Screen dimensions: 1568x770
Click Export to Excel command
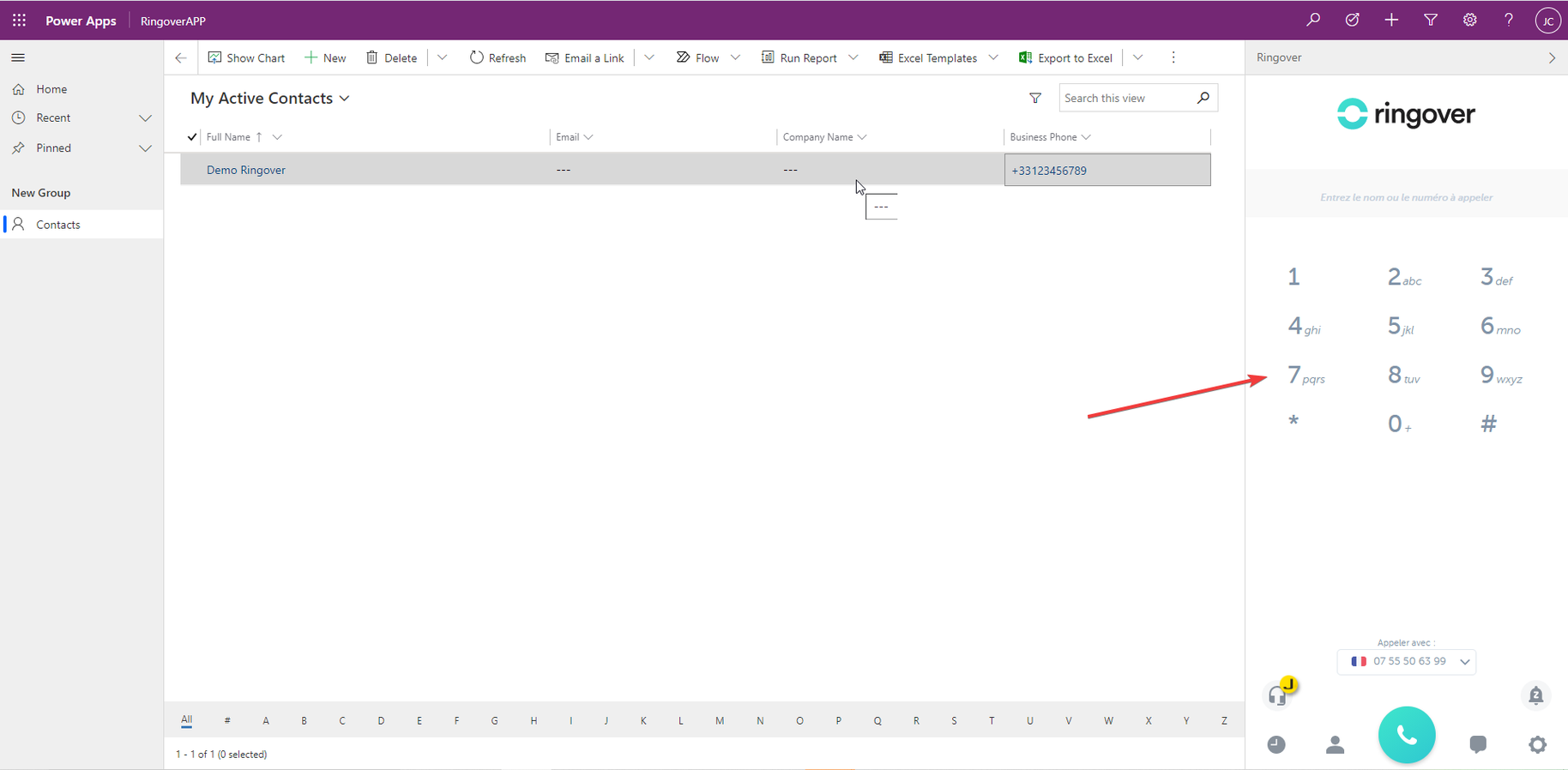coord(1065,57)
